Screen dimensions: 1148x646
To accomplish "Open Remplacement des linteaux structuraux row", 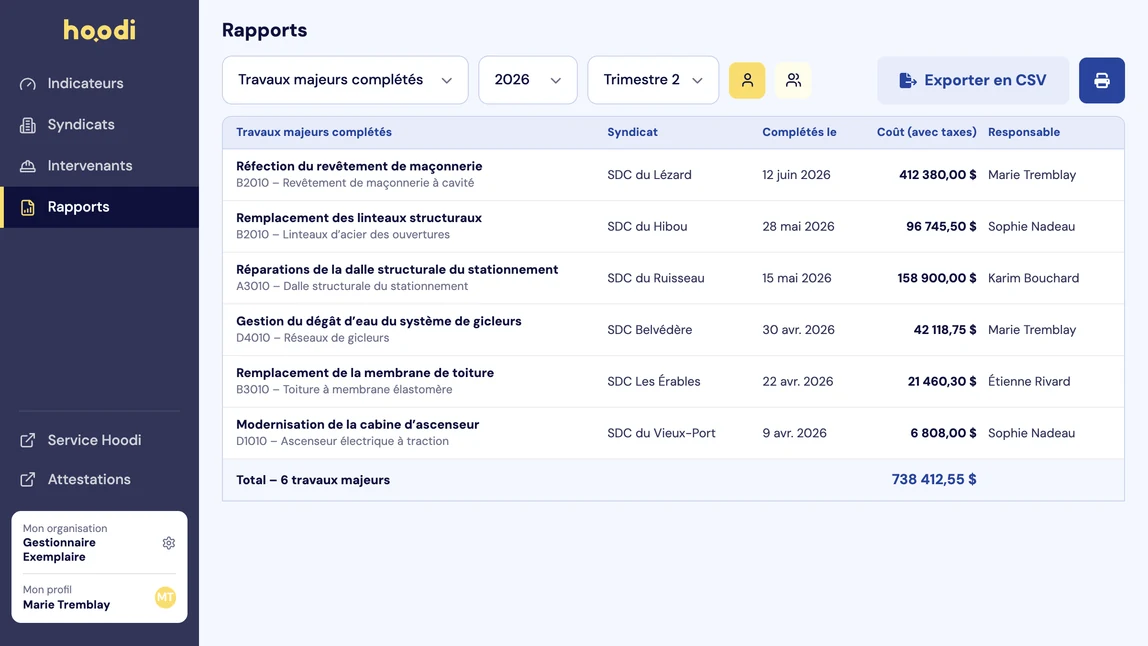I will [x=673, y=226].
